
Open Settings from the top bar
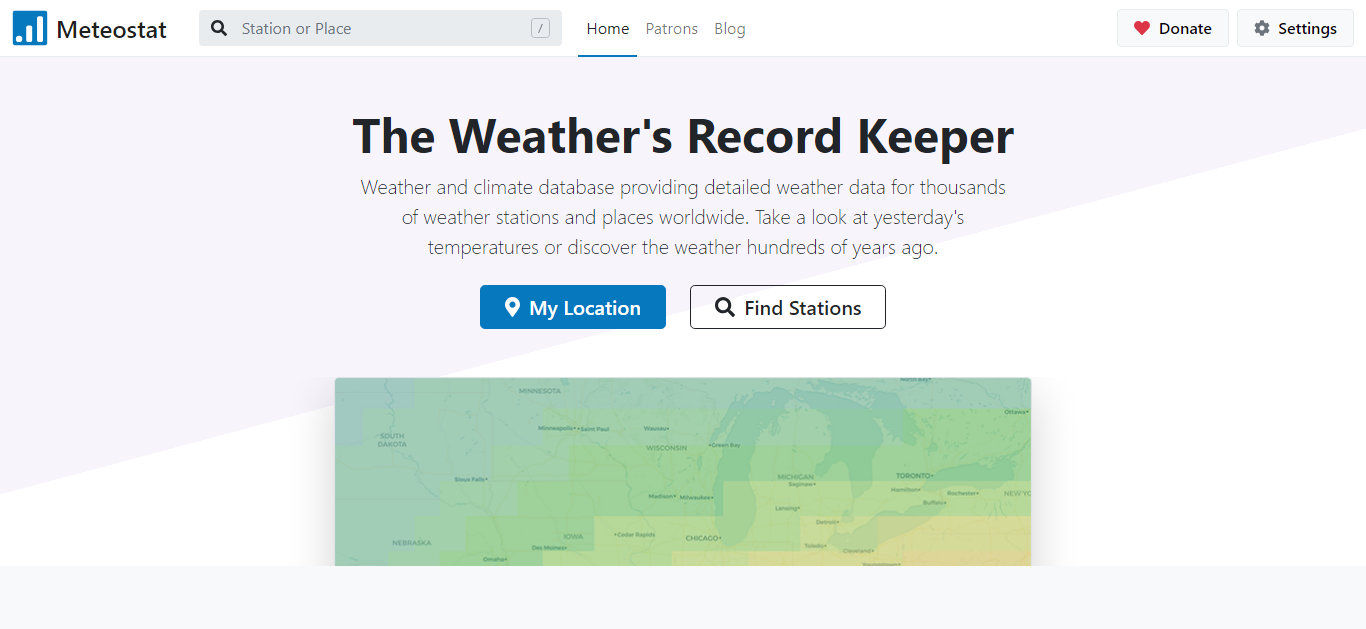(1295, 28)
